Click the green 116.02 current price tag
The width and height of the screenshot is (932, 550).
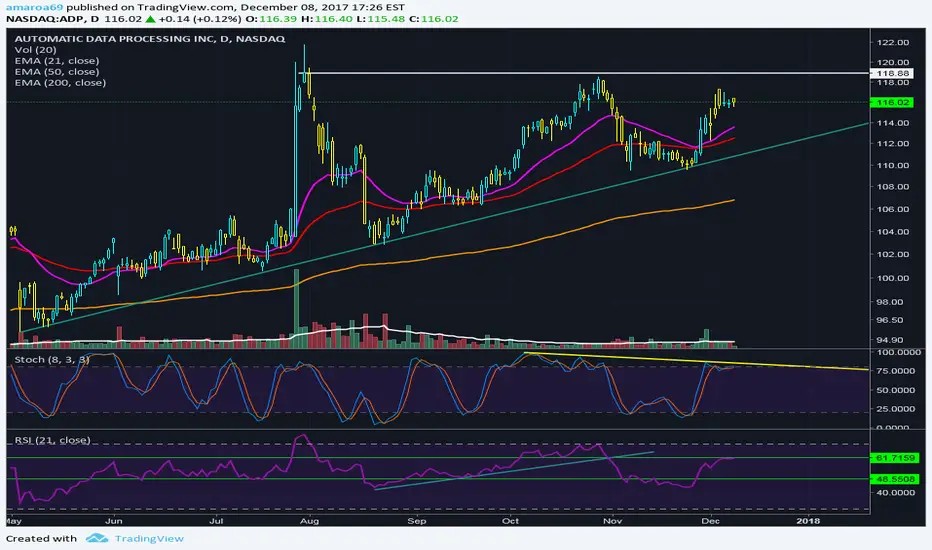pos(893,102)
